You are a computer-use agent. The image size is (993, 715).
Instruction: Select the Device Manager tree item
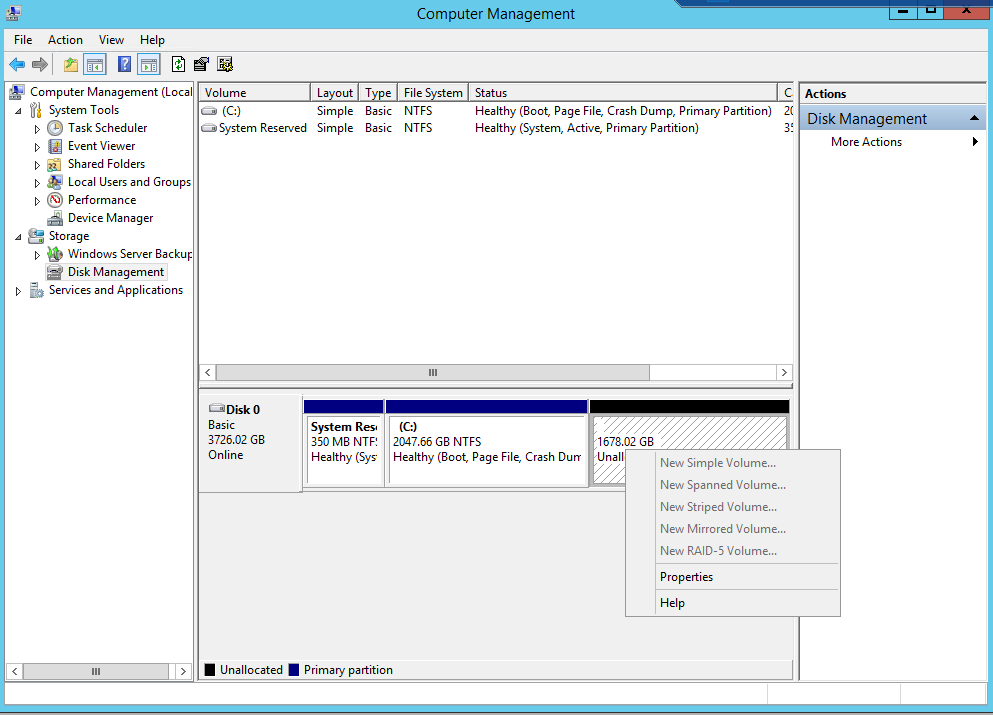(x=110, y=218)
